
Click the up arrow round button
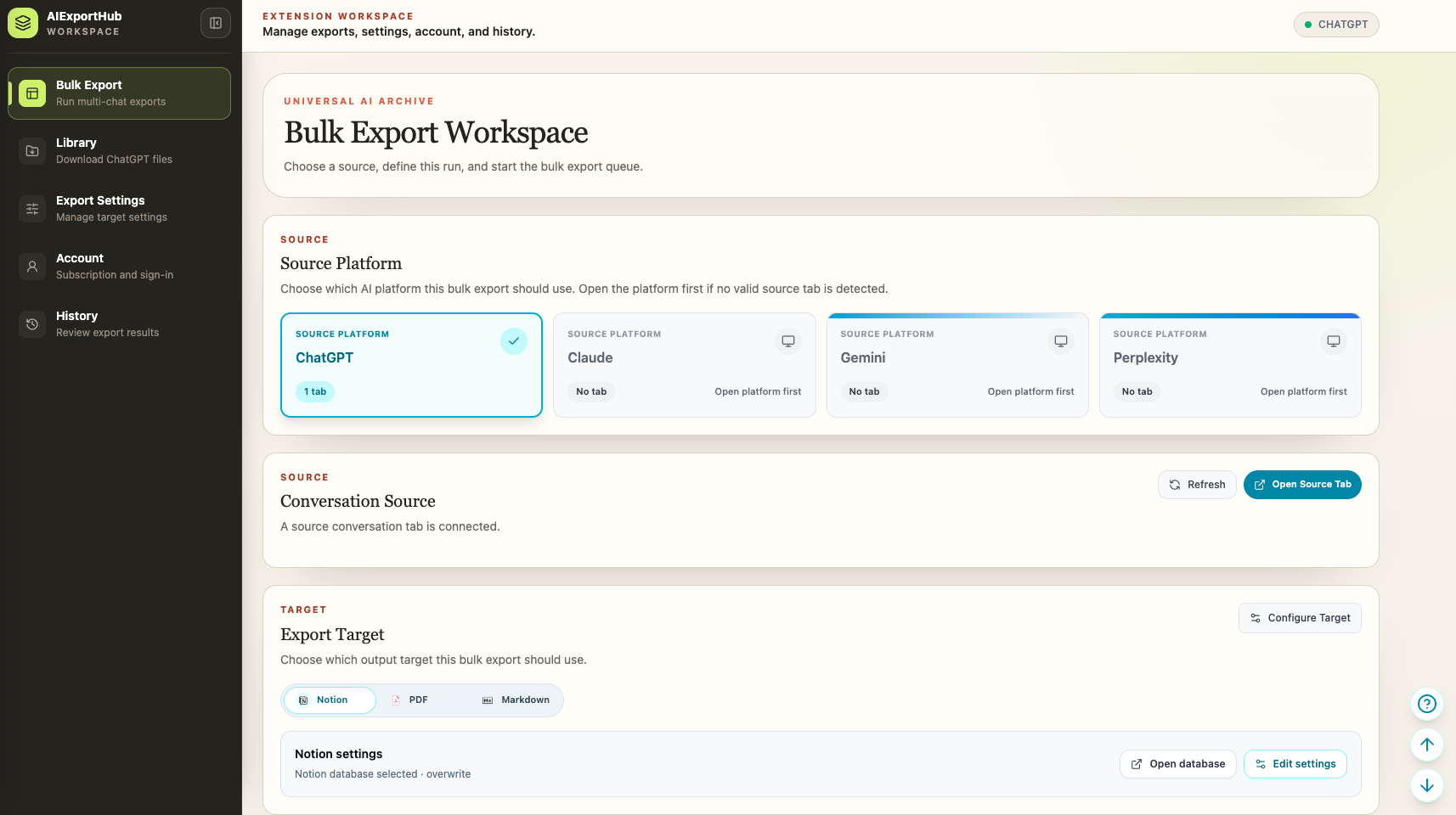pos(1427,745)
